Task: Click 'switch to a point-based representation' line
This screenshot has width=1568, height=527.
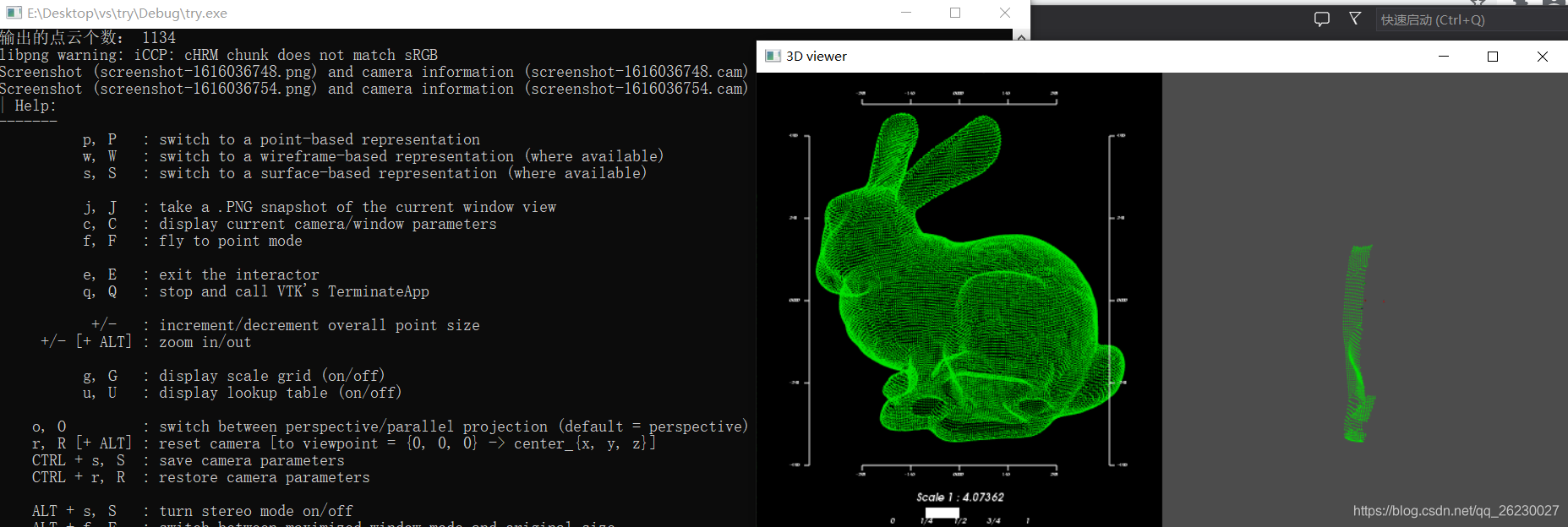Action: pyautogui.click(x=320, y=139)
